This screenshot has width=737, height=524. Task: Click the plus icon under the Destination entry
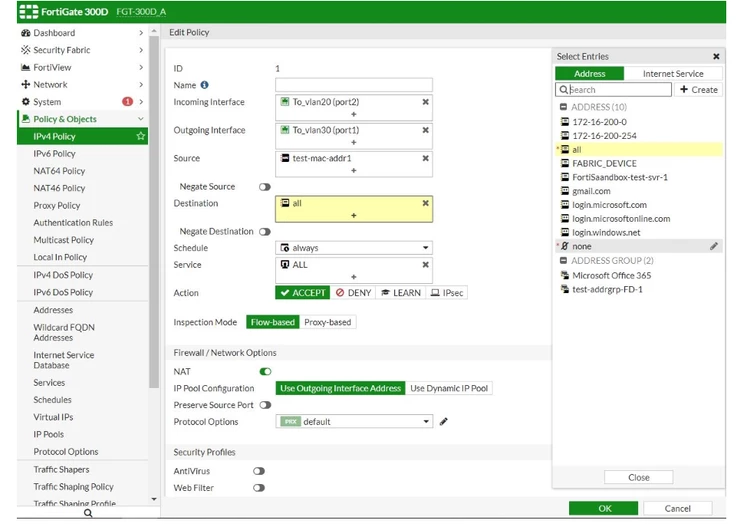[354, 215]
